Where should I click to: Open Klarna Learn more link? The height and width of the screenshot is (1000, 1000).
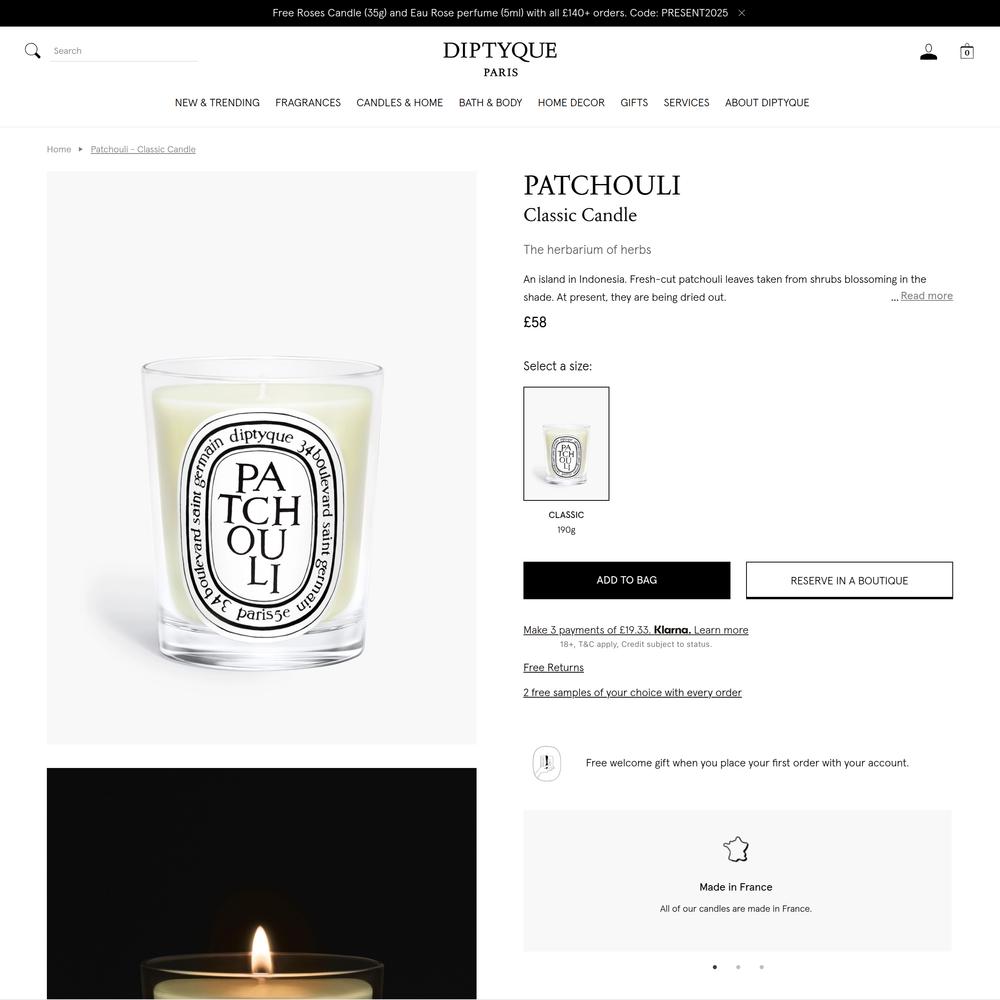(721, 630)
